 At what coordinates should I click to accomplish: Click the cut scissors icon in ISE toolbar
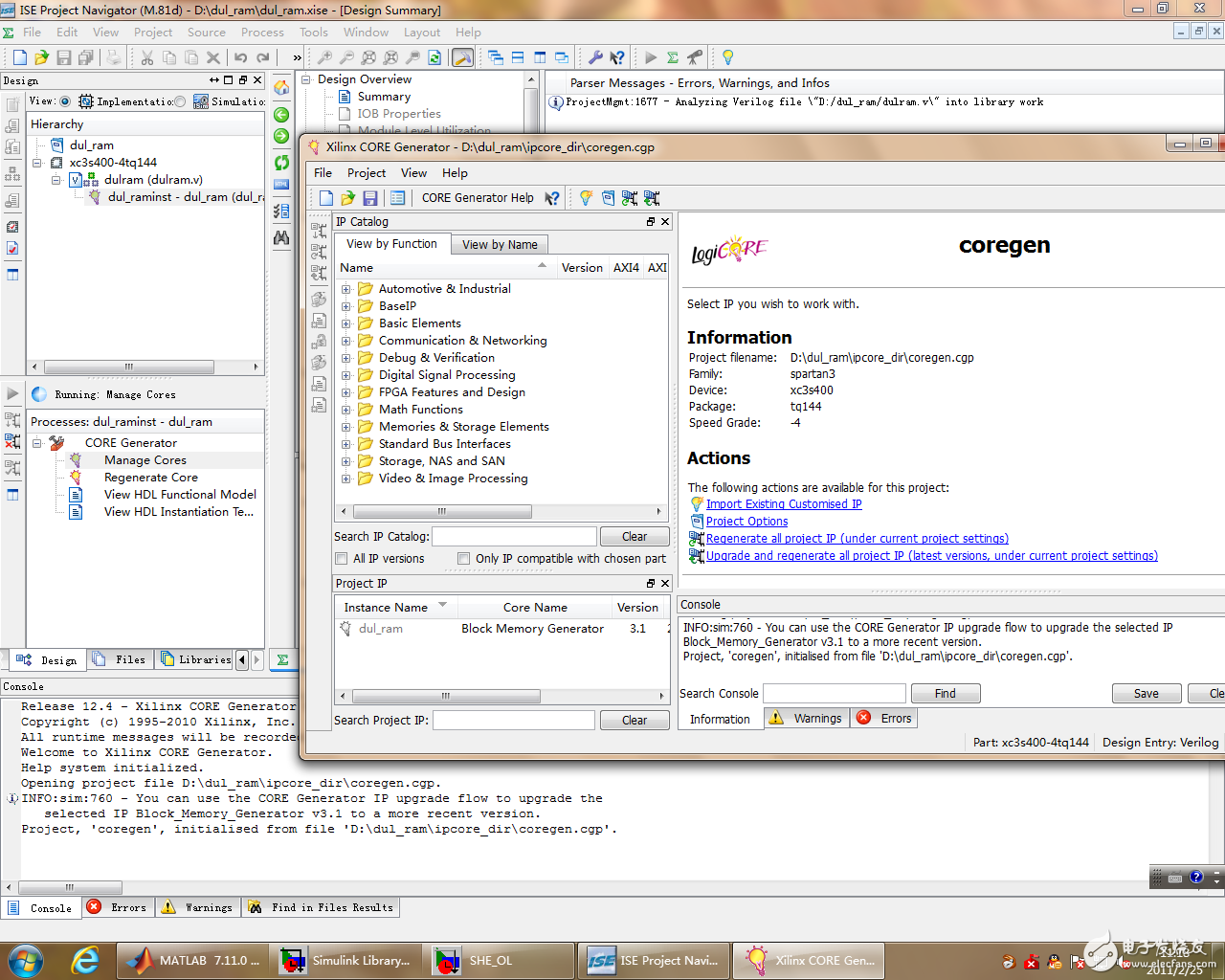(147, 57)
